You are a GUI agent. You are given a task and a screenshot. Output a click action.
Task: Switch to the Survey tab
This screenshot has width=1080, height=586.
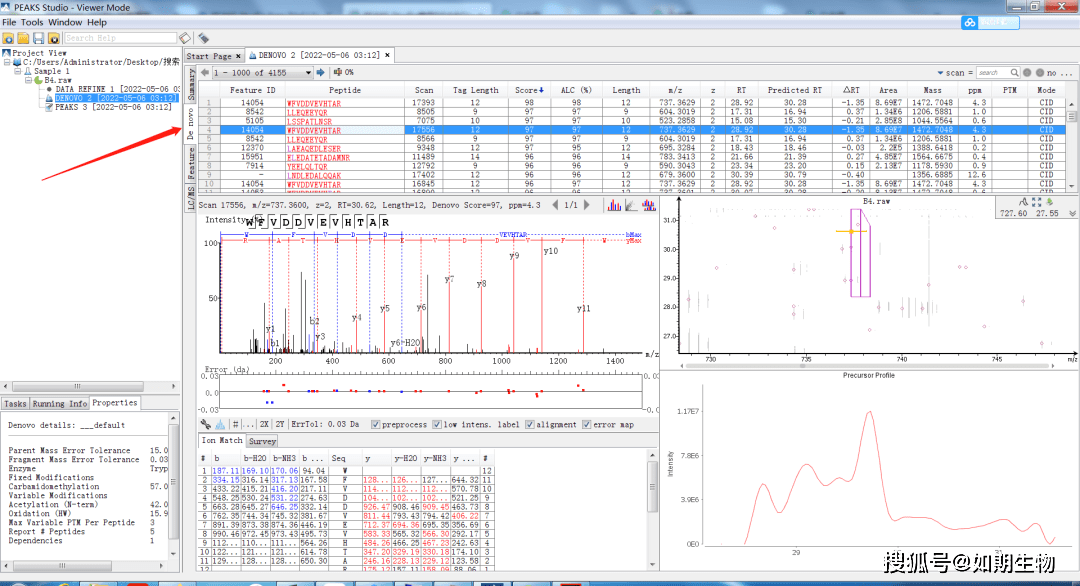[x=262, y=441]
